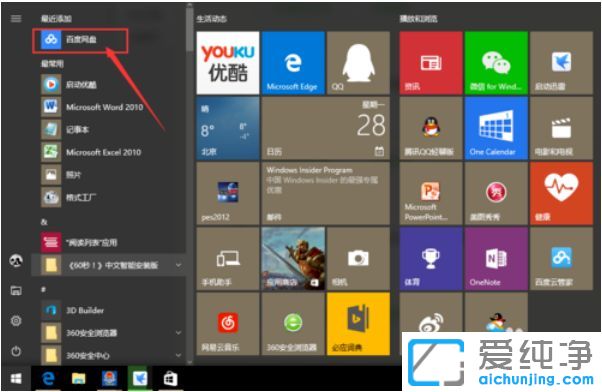Open the Microsoft Edge tile
Image resolution: width=602 pixels, height=392 pixels.
[x=293, y=63]
